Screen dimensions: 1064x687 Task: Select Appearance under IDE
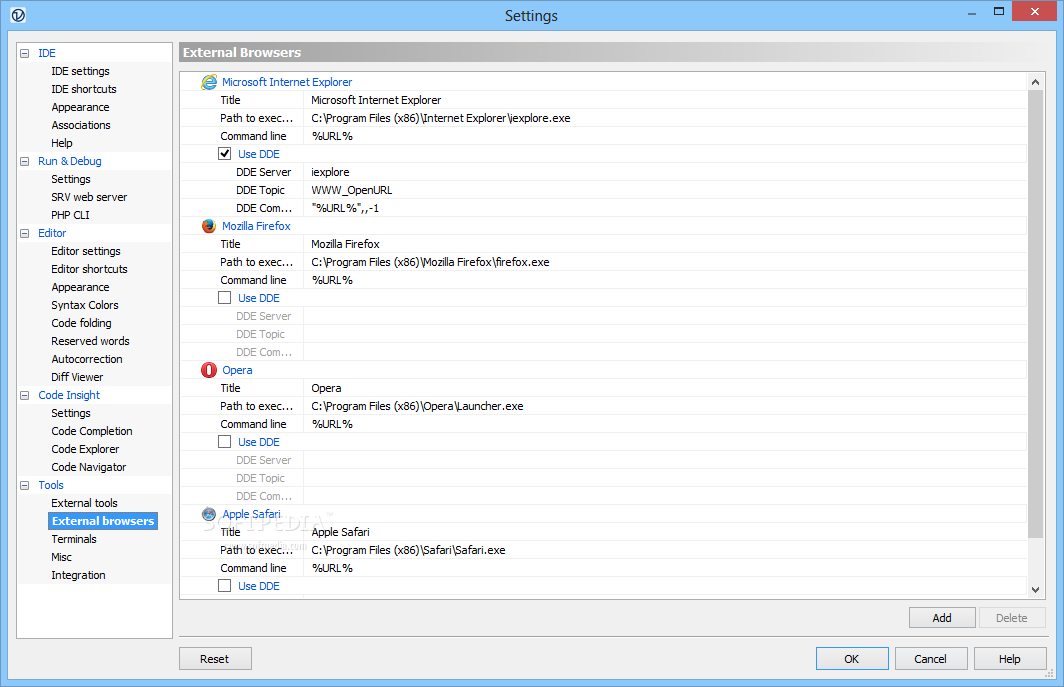click(80, 107)
